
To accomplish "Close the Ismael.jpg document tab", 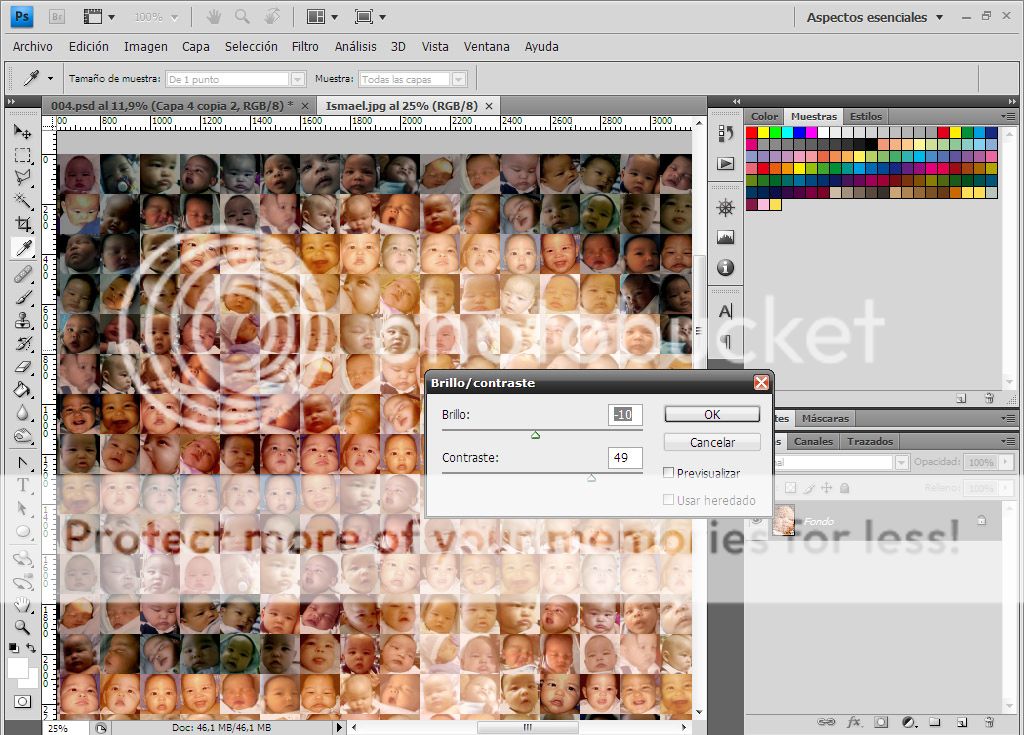I will coord(488,106).
